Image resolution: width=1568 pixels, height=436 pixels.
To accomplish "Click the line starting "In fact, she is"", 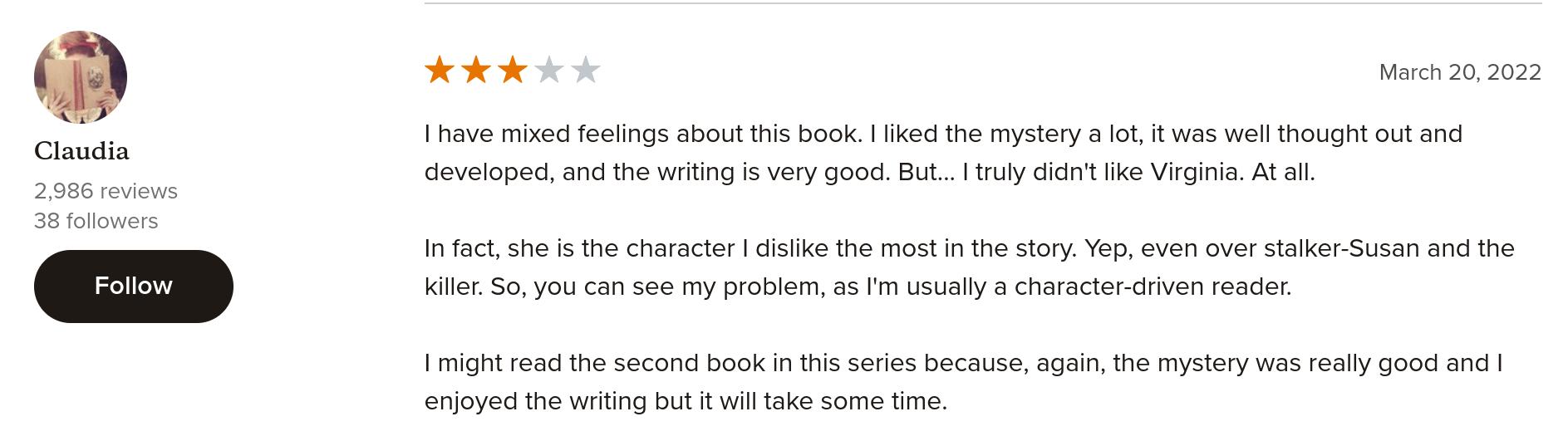I will (x=969, y=248).
